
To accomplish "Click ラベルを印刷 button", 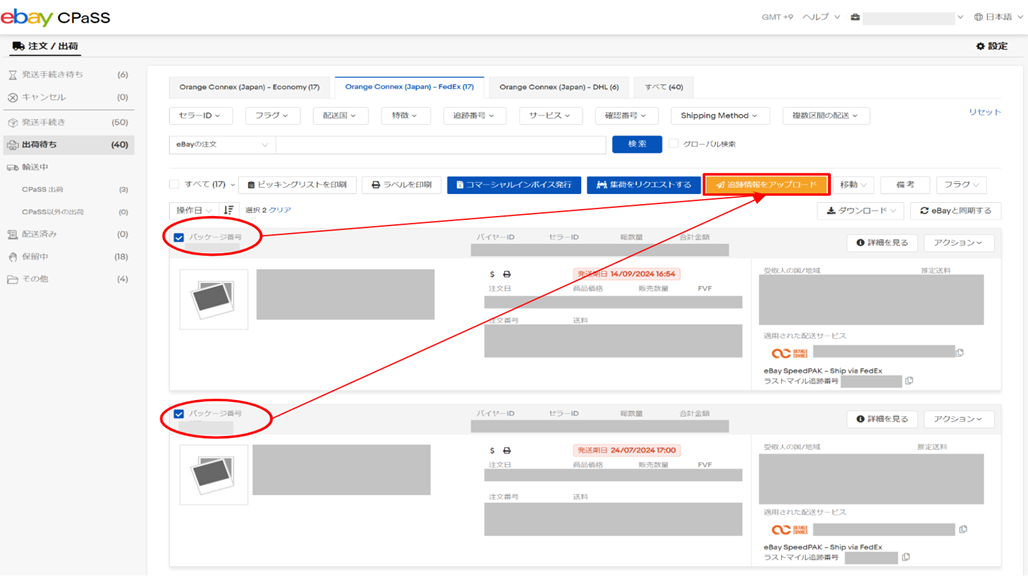I will click(402, 185).
